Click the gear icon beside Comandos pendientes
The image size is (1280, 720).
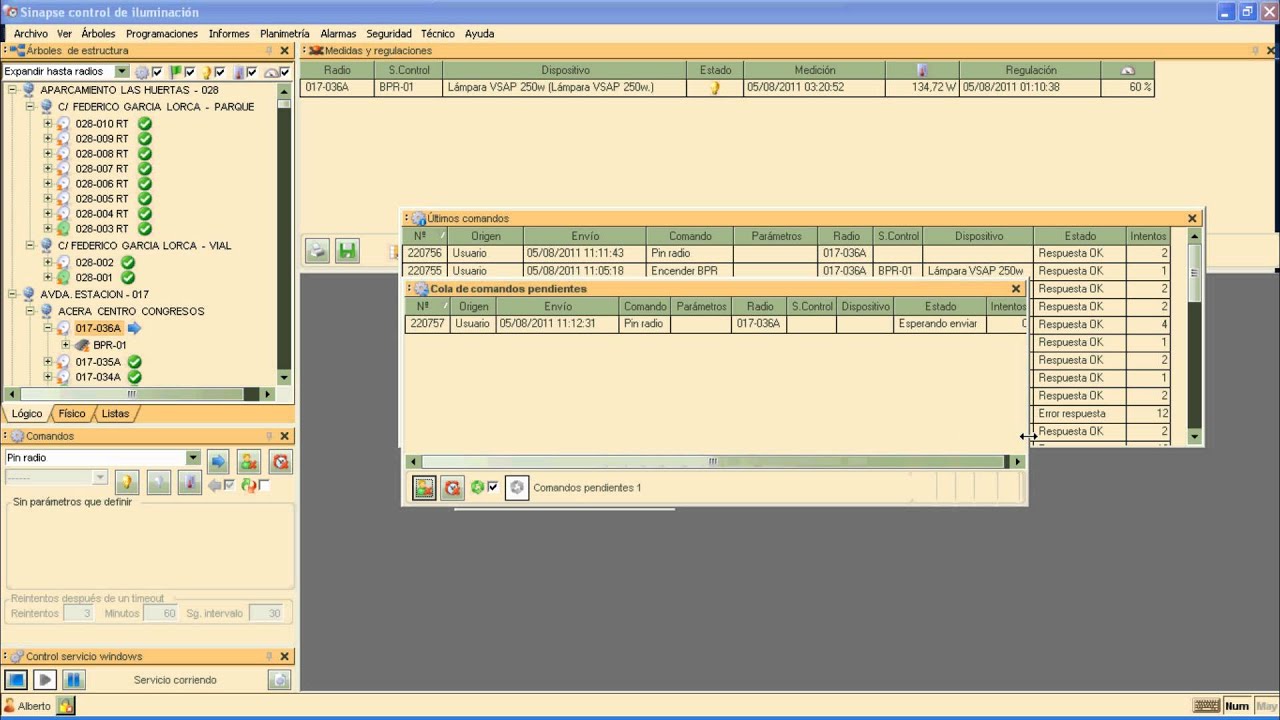(x=517, y=488)
